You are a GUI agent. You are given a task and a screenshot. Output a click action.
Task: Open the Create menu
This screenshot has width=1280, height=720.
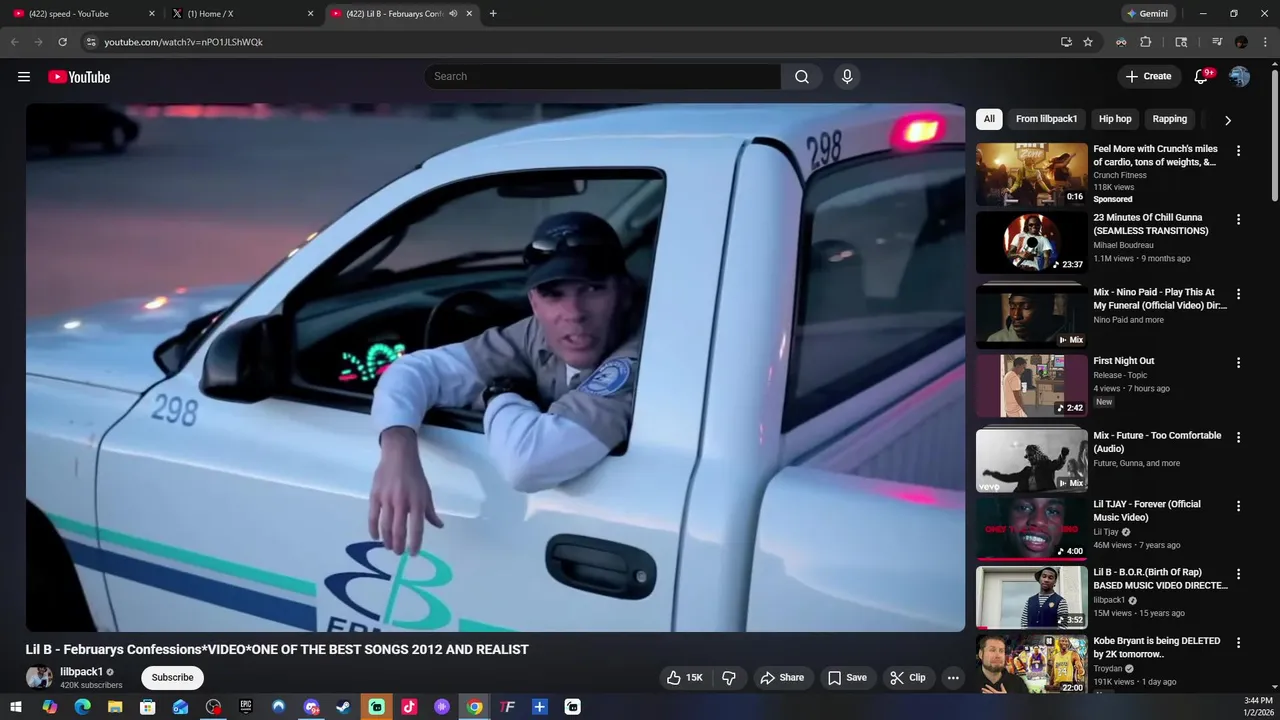[x=1148, y=77]
